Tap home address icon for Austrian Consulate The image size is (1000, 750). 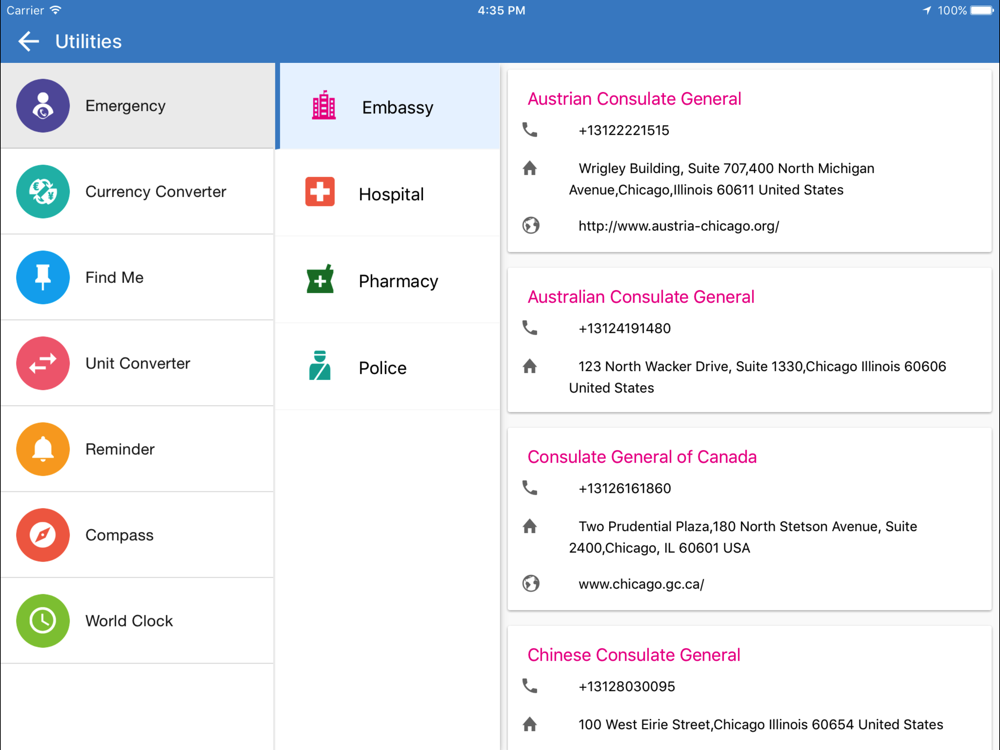coord(530,168)
